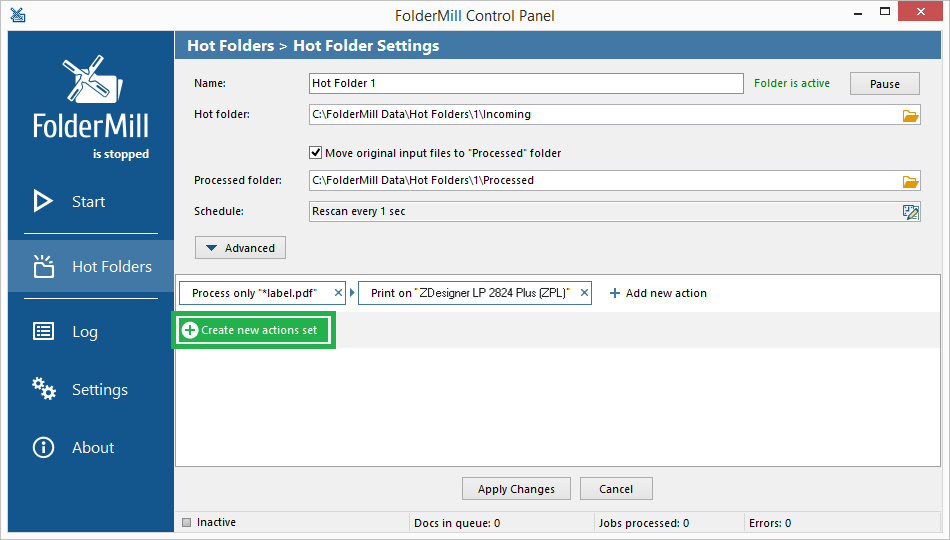This screenshot has width=950, height=540.
Task: Open the Settings section label
Action: (100, 390)
